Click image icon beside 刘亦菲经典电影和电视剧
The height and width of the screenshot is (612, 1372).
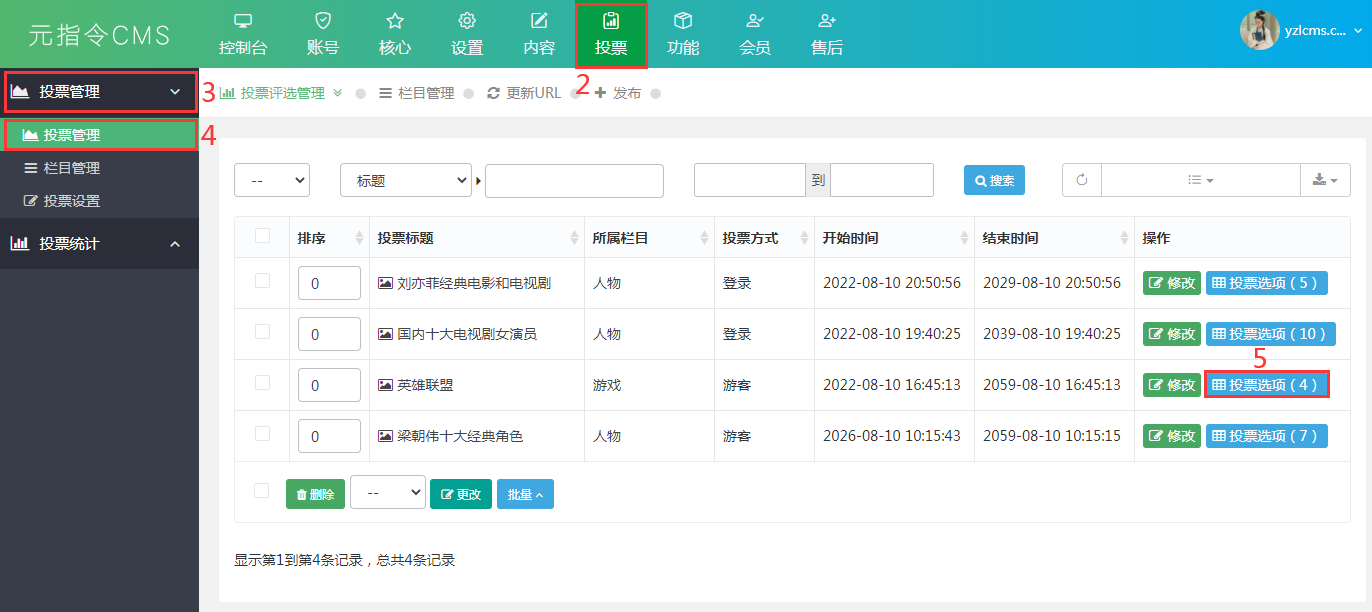(x=385, y=283)
